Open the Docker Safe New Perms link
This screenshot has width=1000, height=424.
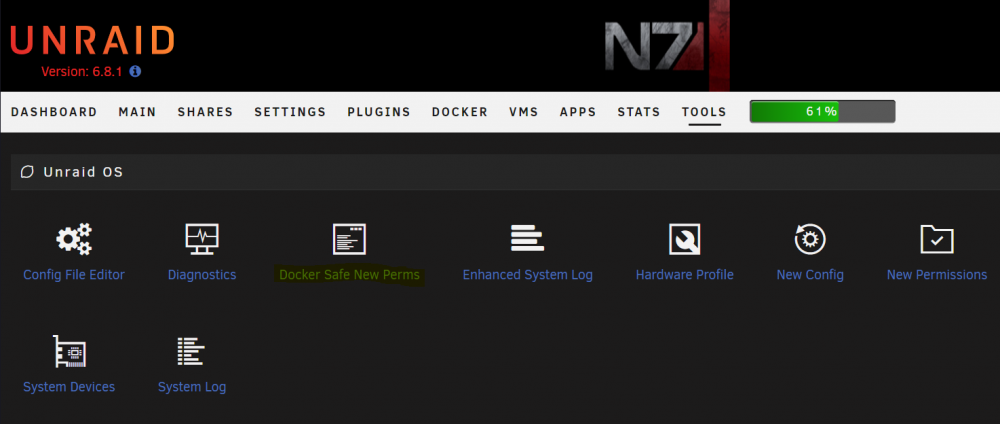pyautogui.click(x=349, y=275)
